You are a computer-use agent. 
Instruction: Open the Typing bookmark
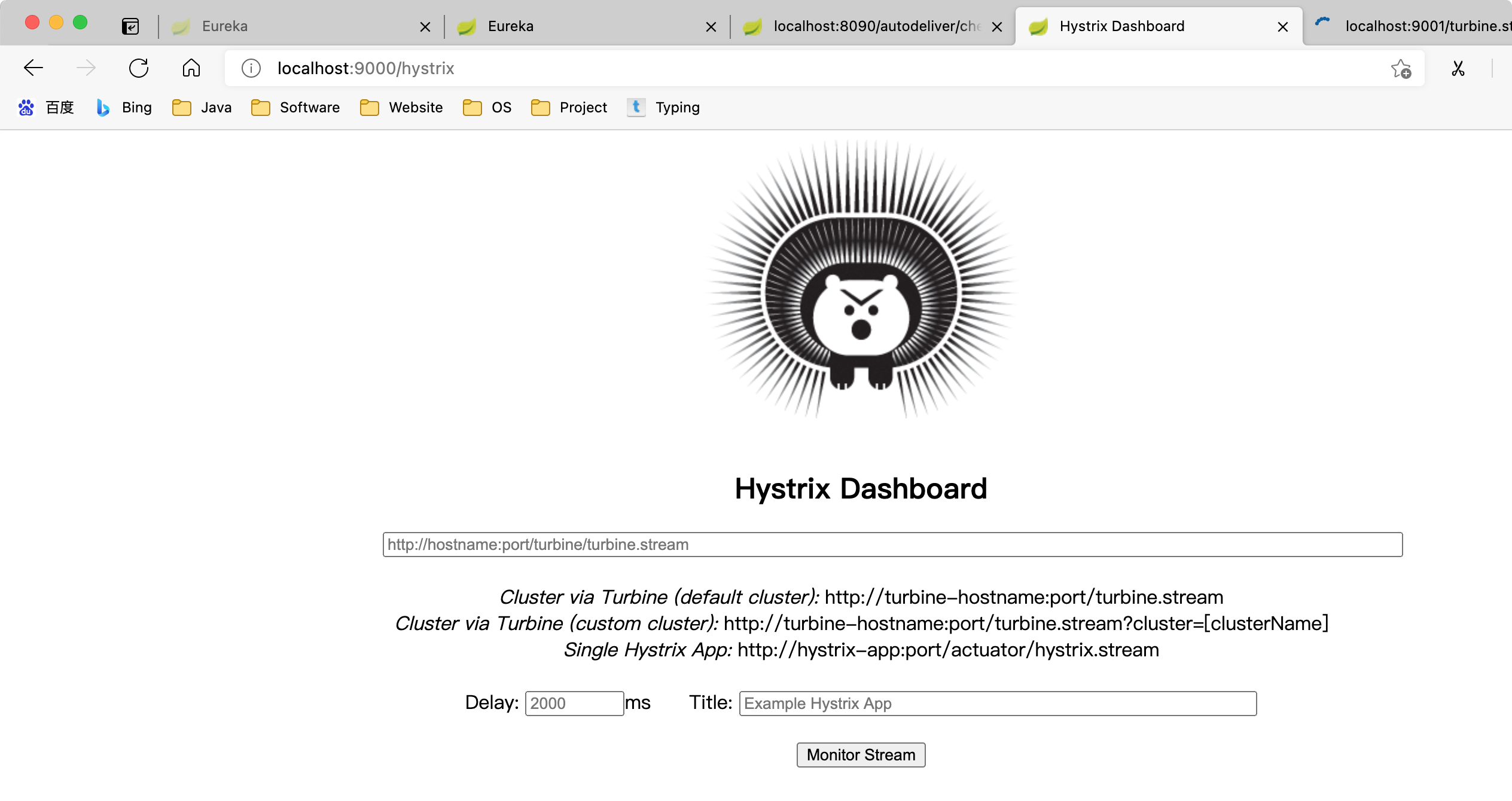(x=664, y=108)
